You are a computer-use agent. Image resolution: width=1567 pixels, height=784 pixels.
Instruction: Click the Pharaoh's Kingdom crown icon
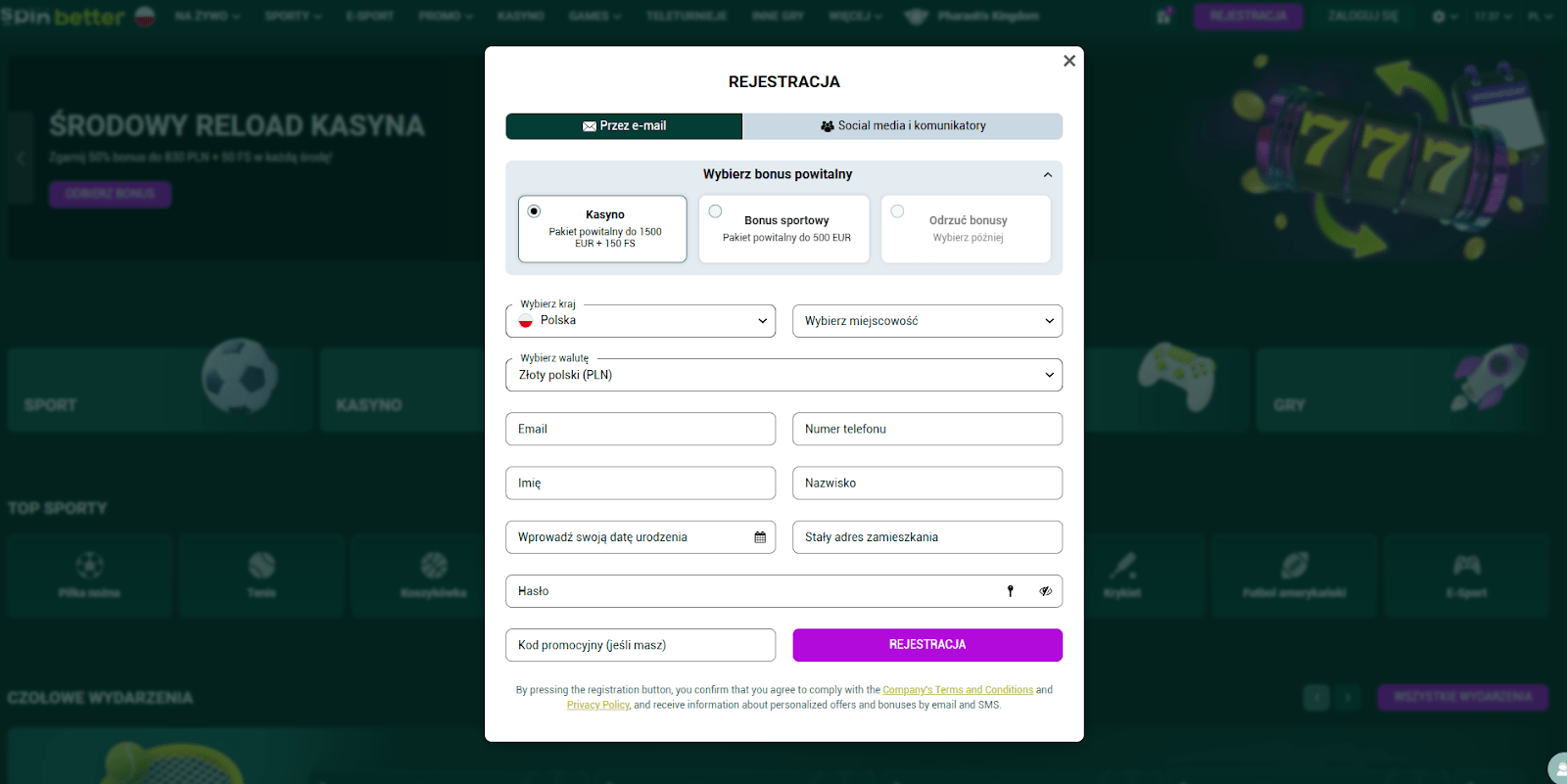pos(916,17)
